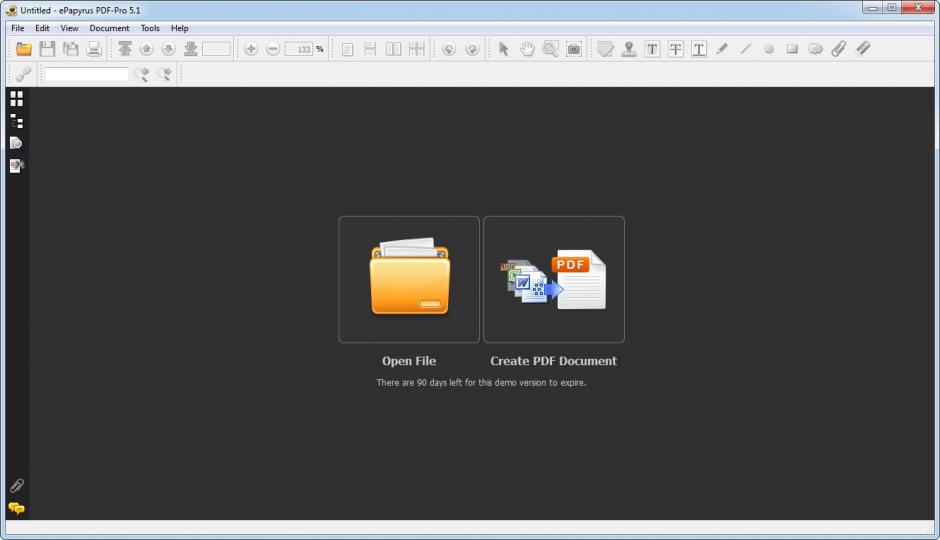940x540 pixels.
Task: Select continuous facing layout icon
Action: pos(417,49)
